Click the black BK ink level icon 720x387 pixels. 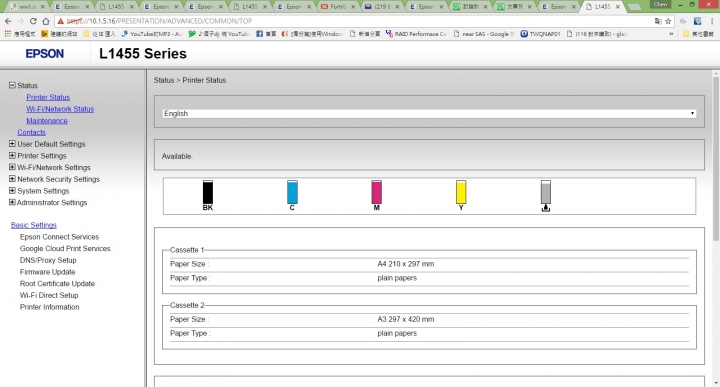(x=208, y=192)
